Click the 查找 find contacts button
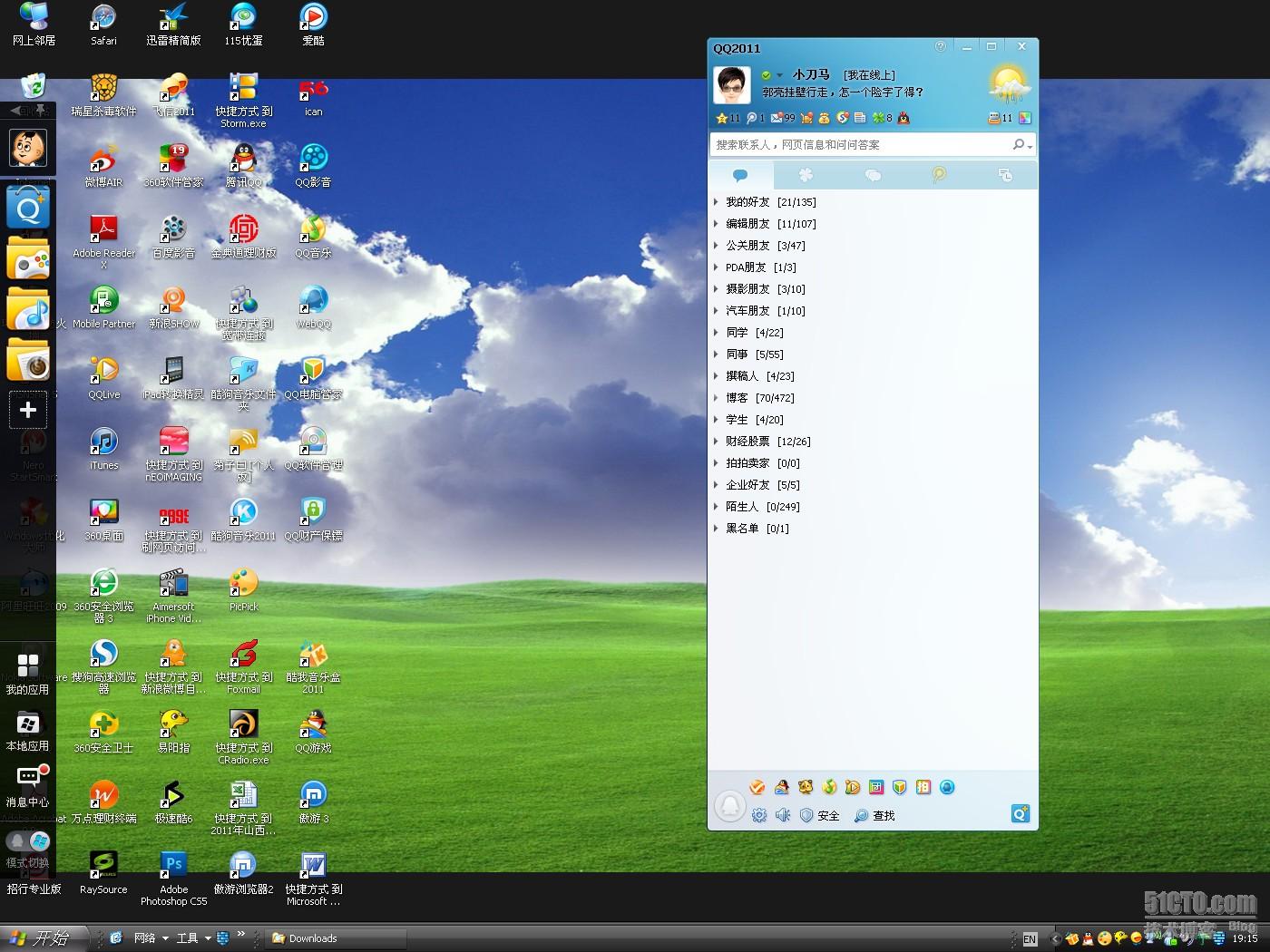Image resolution: width=1270 pixels, height=952 pixels. [874, 815]
